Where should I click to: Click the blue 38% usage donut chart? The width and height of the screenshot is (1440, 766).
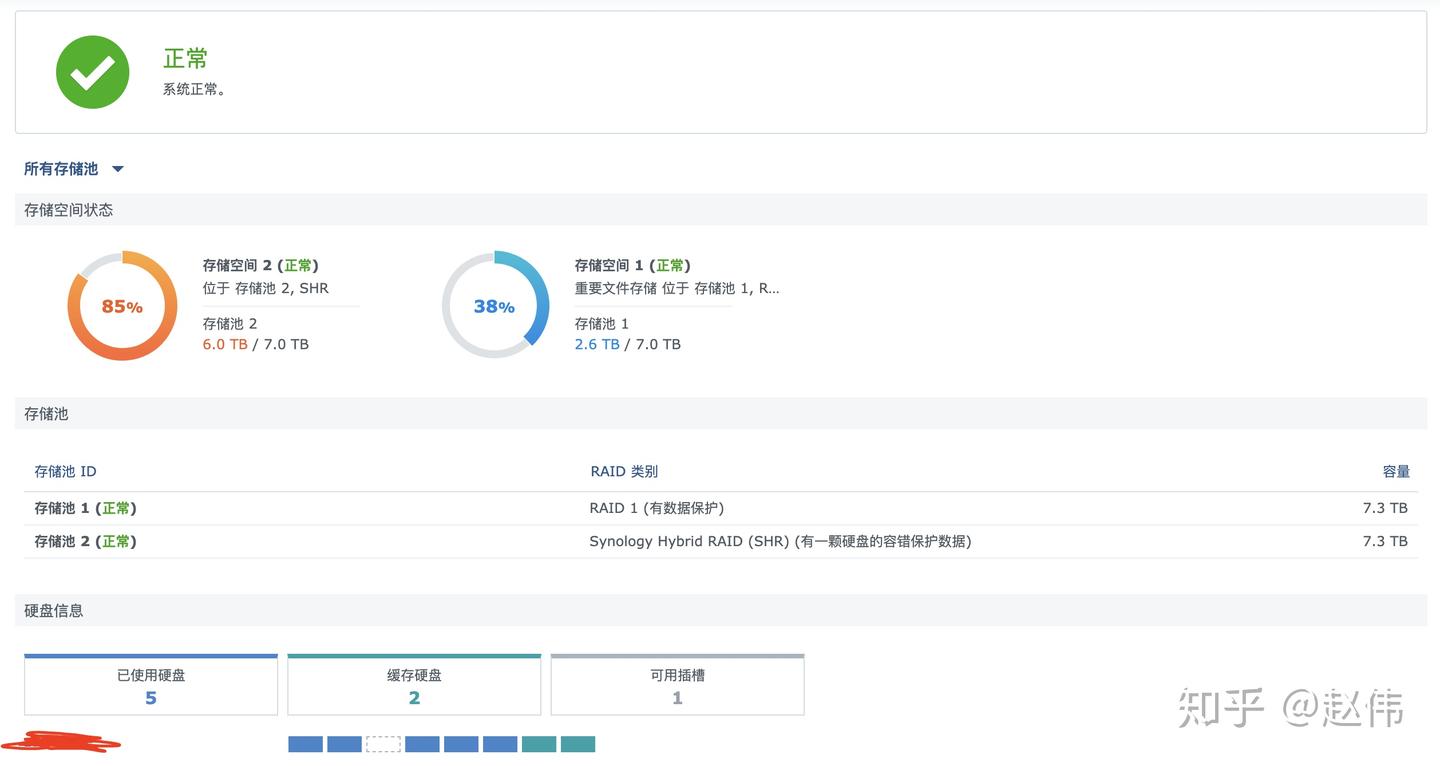pyautogui.click(x=495, y=306)
